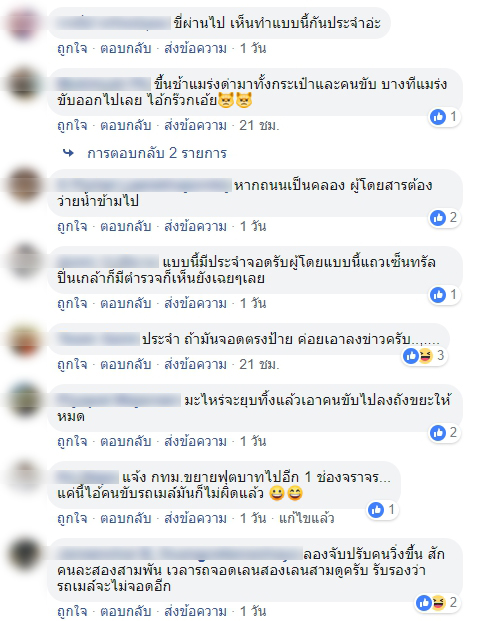Click ส่งข้อความ under the เซ็นทรัลปิ่นเกล้า comment
Image resolution: width=494 pixels, height=621 pixels.
[x=195, y=303]
